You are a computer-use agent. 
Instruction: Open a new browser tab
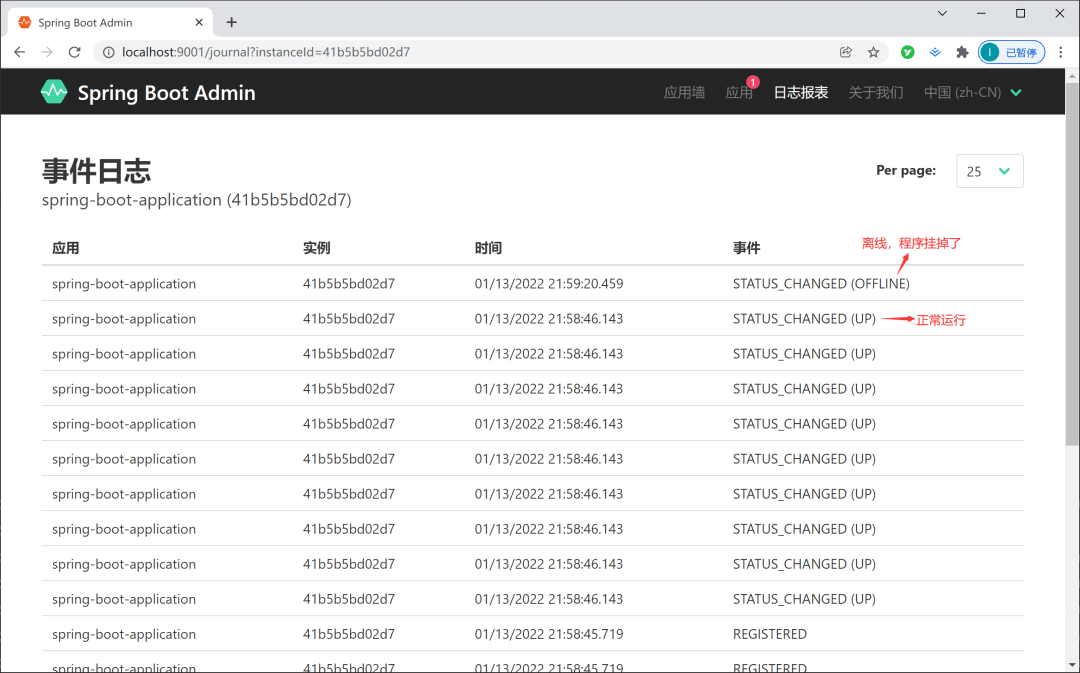[x=231, y=22]
